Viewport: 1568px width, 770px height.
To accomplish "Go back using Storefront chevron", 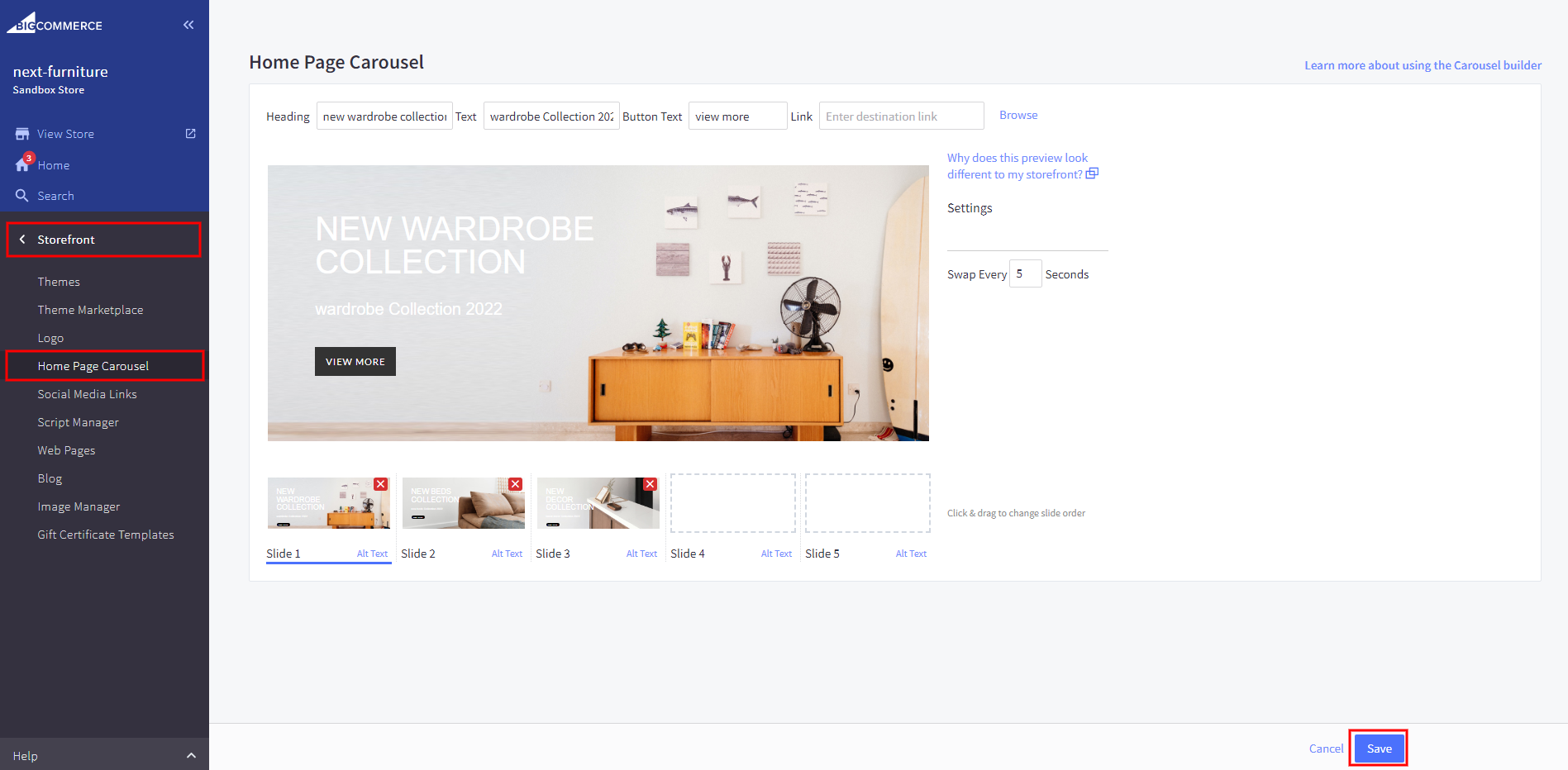I will pos(22,240).
